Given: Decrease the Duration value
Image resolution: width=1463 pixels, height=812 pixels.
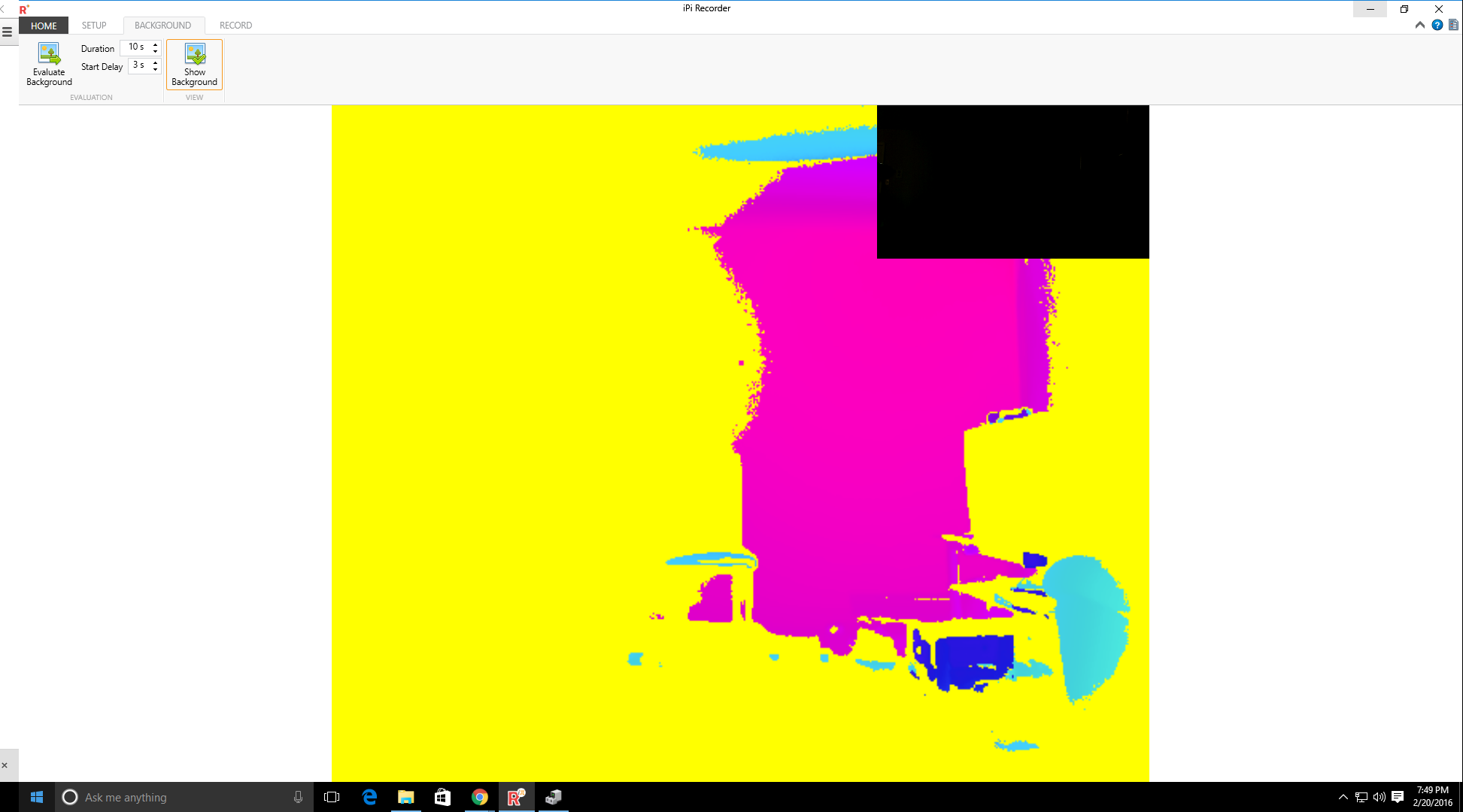Looking at the screenshot, I should [156, 51].
